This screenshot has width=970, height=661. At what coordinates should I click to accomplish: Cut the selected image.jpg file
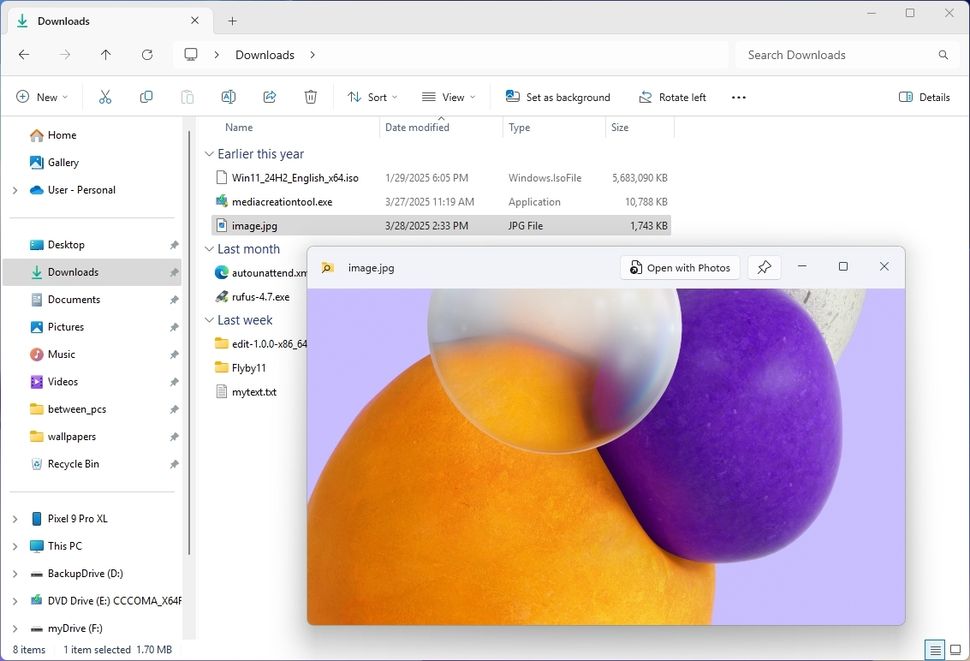click(104, 97)
